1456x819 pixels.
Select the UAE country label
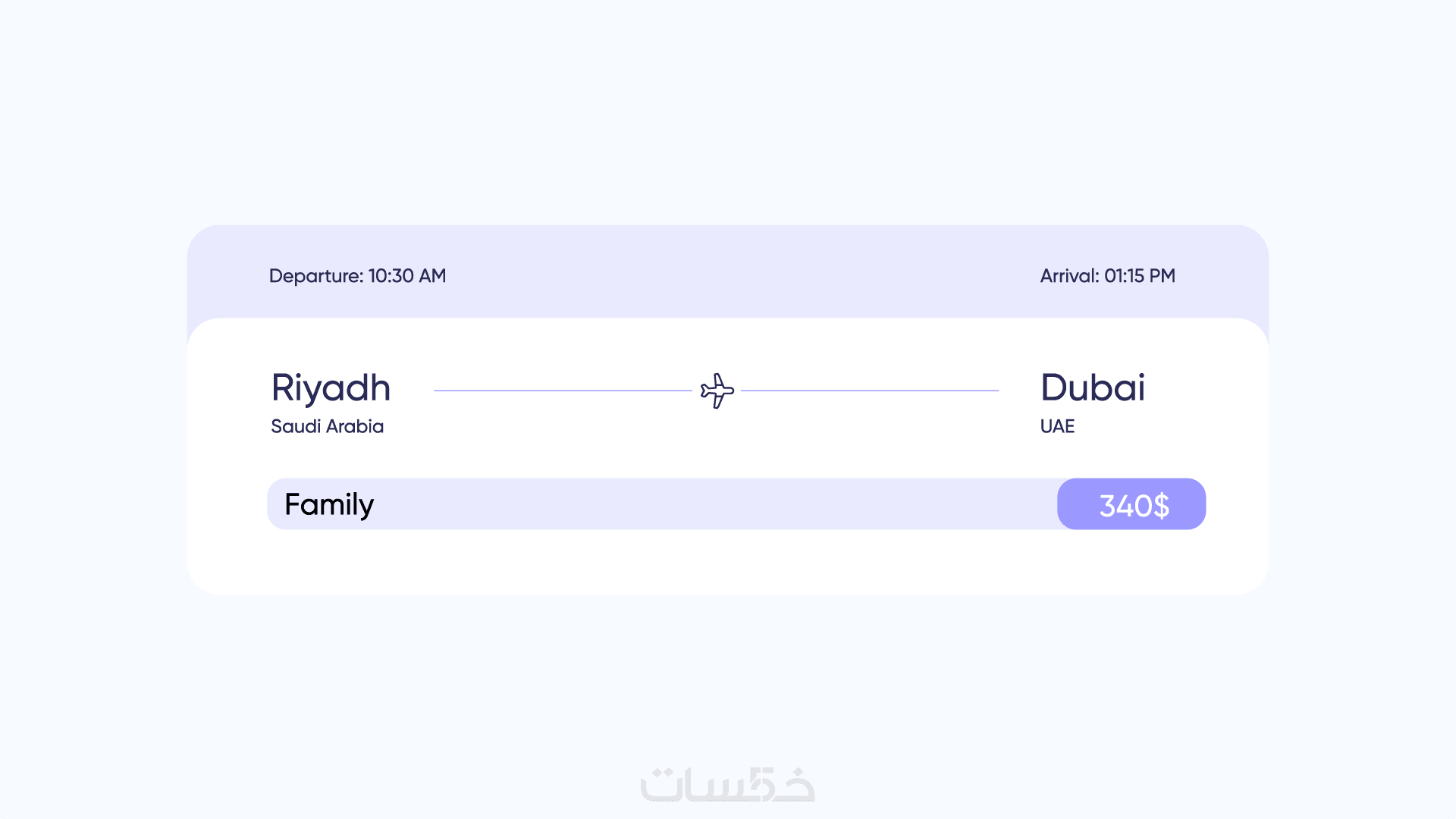tap(1057, 426)
